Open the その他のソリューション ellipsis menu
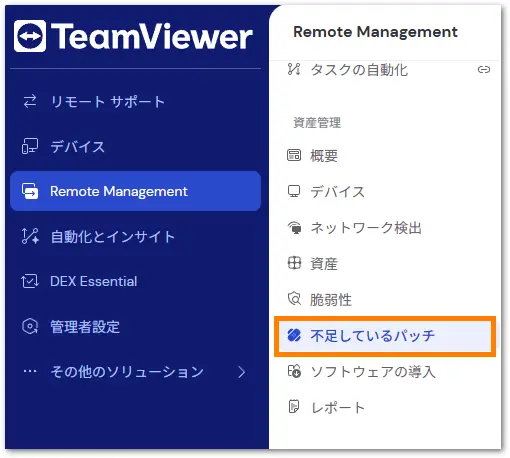510x458 pixels. pos(30,371)
